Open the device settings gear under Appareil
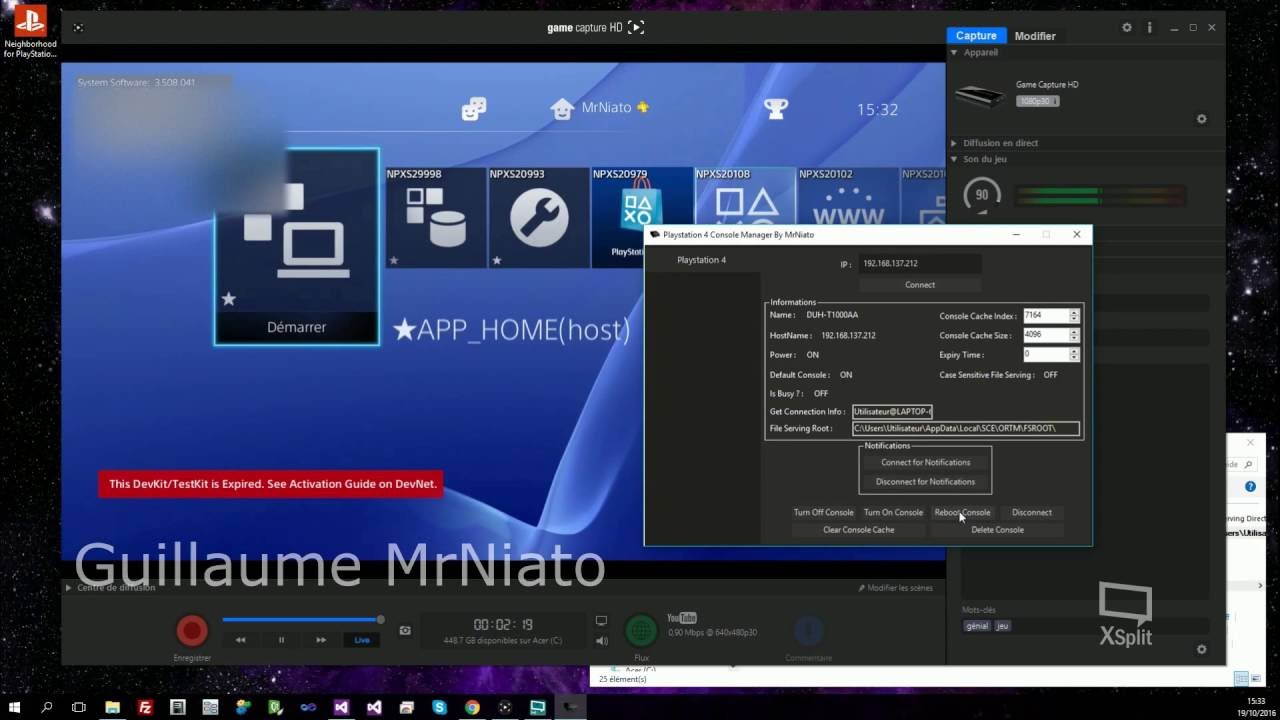The width and height of the screenshot is (1280, 720). [1201, 119]
